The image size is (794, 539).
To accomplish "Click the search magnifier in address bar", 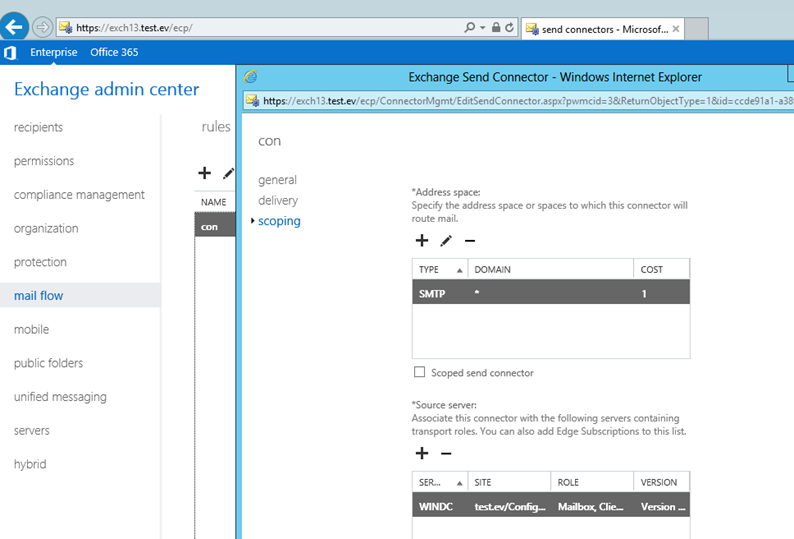I will click(x=469, y=27).
